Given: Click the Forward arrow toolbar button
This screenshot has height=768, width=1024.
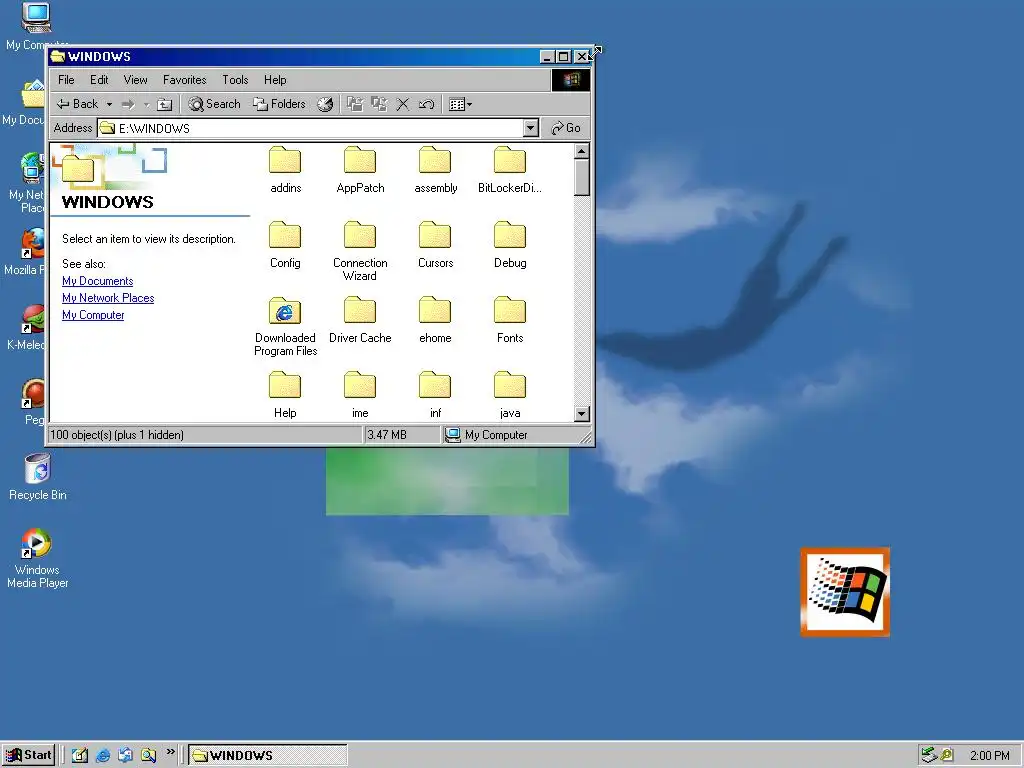Looking at the screenshot, I should coord(128,104).
